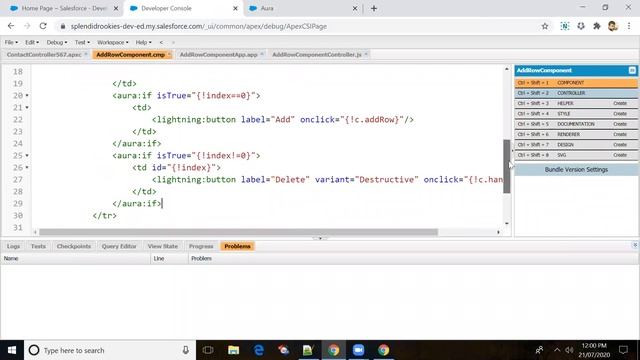Open the Help menu
640x360 pixels.
point(143,42)
